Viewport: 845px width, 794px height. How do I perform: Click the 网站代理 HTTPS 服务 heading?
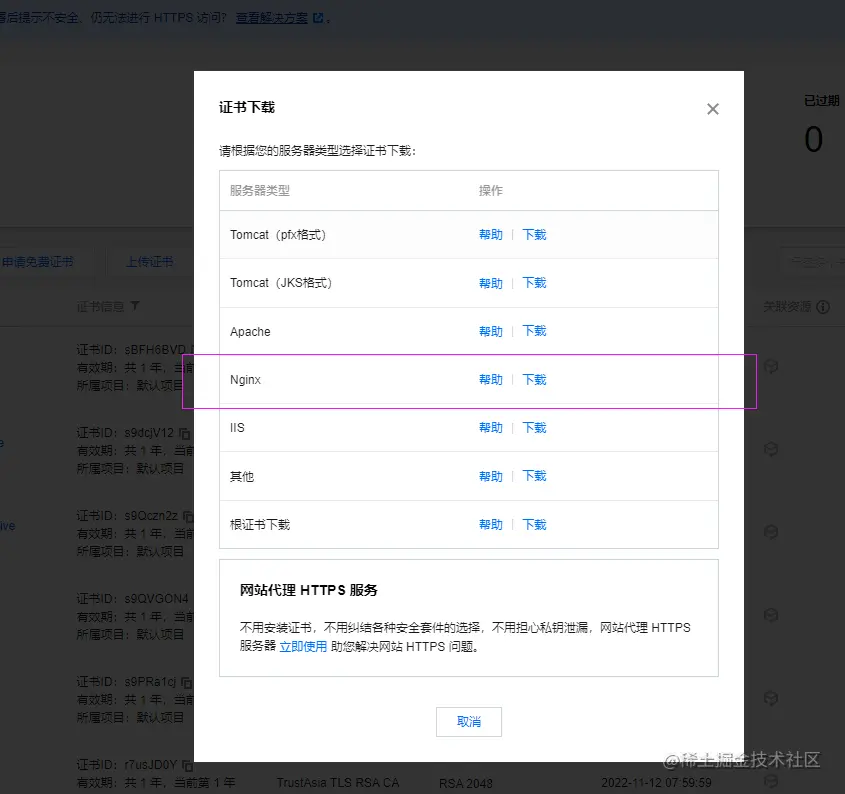click(308, 590)
